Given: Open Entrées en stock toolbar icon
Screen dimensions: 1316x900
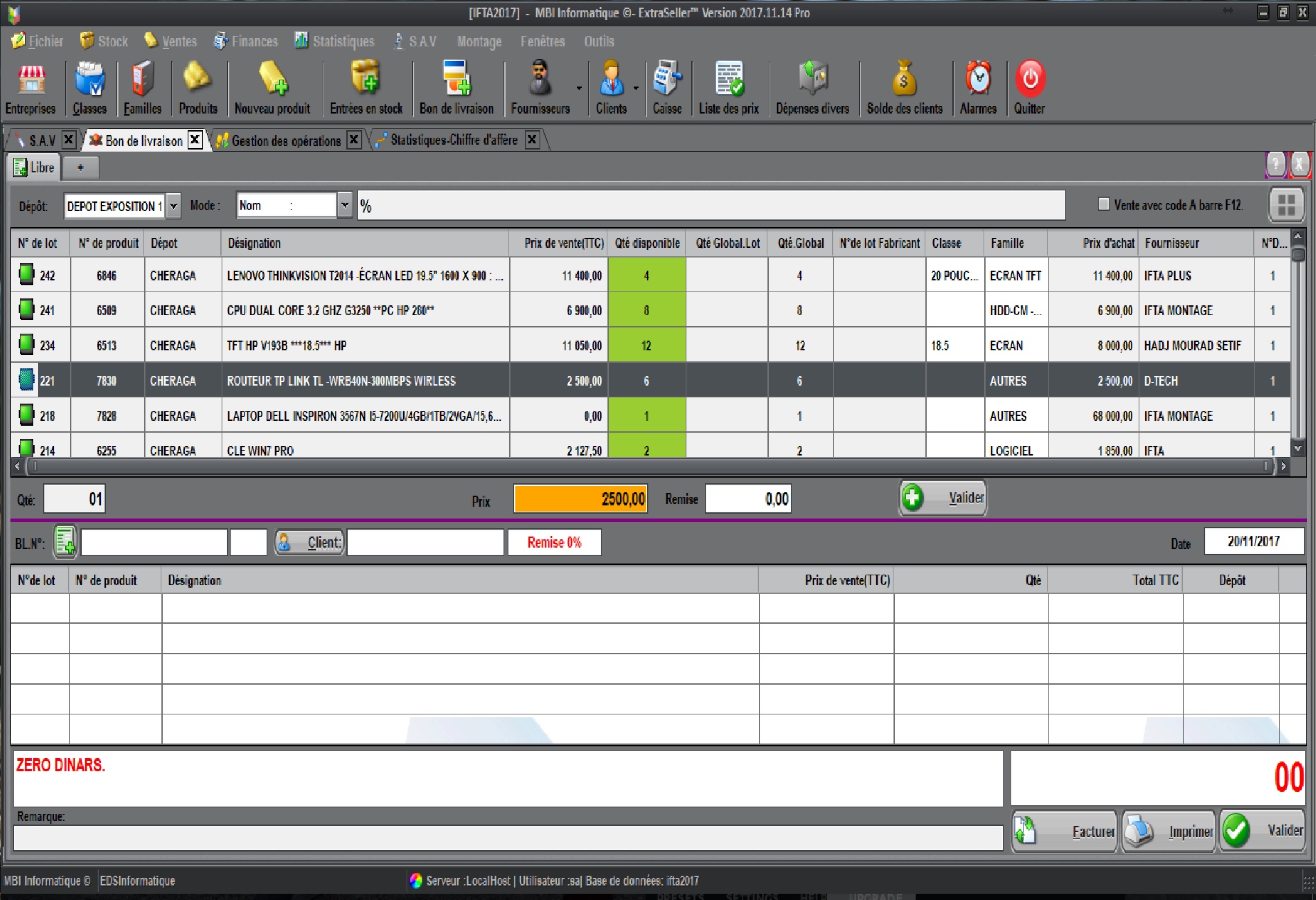Looking at the screenshot, I should [x=366, y=88].
